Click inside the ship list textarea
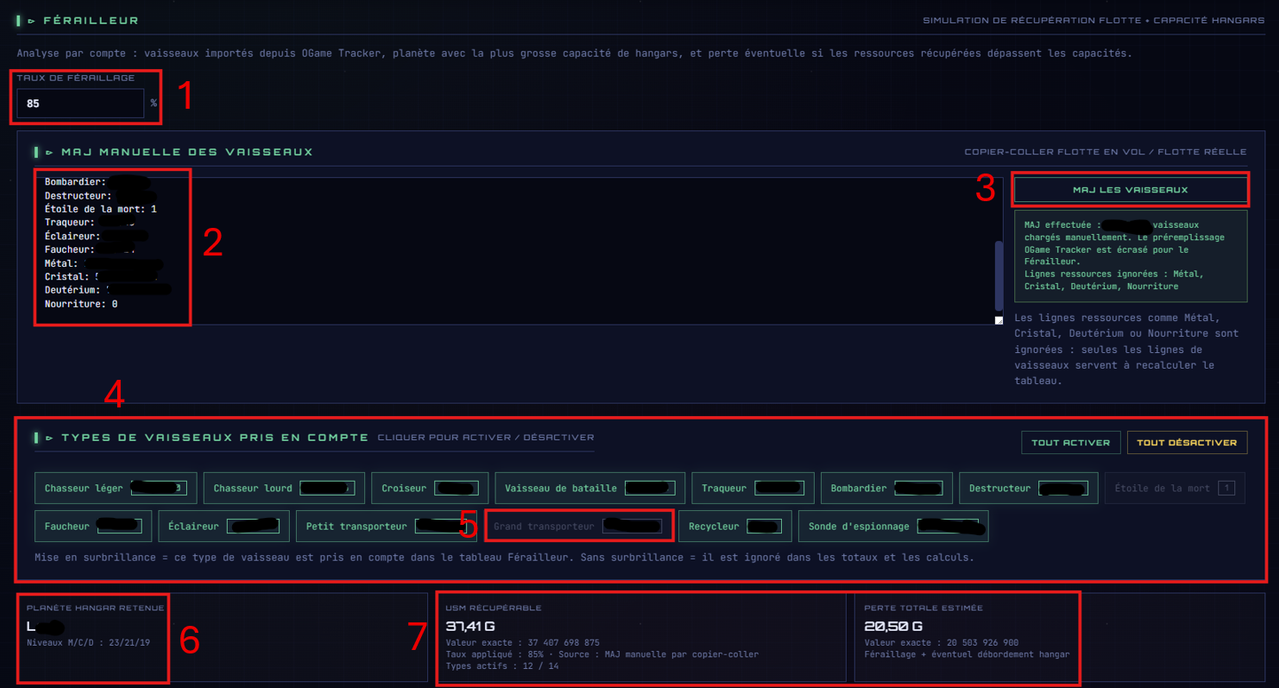Screen dimensions: 1279x688 click(x=519, y=250)
